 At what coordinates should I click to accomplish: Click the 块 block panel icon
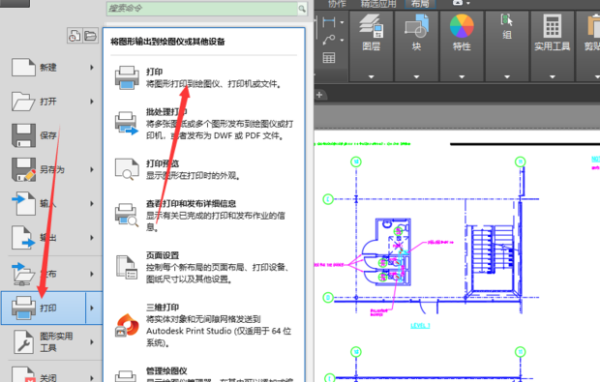416,26
